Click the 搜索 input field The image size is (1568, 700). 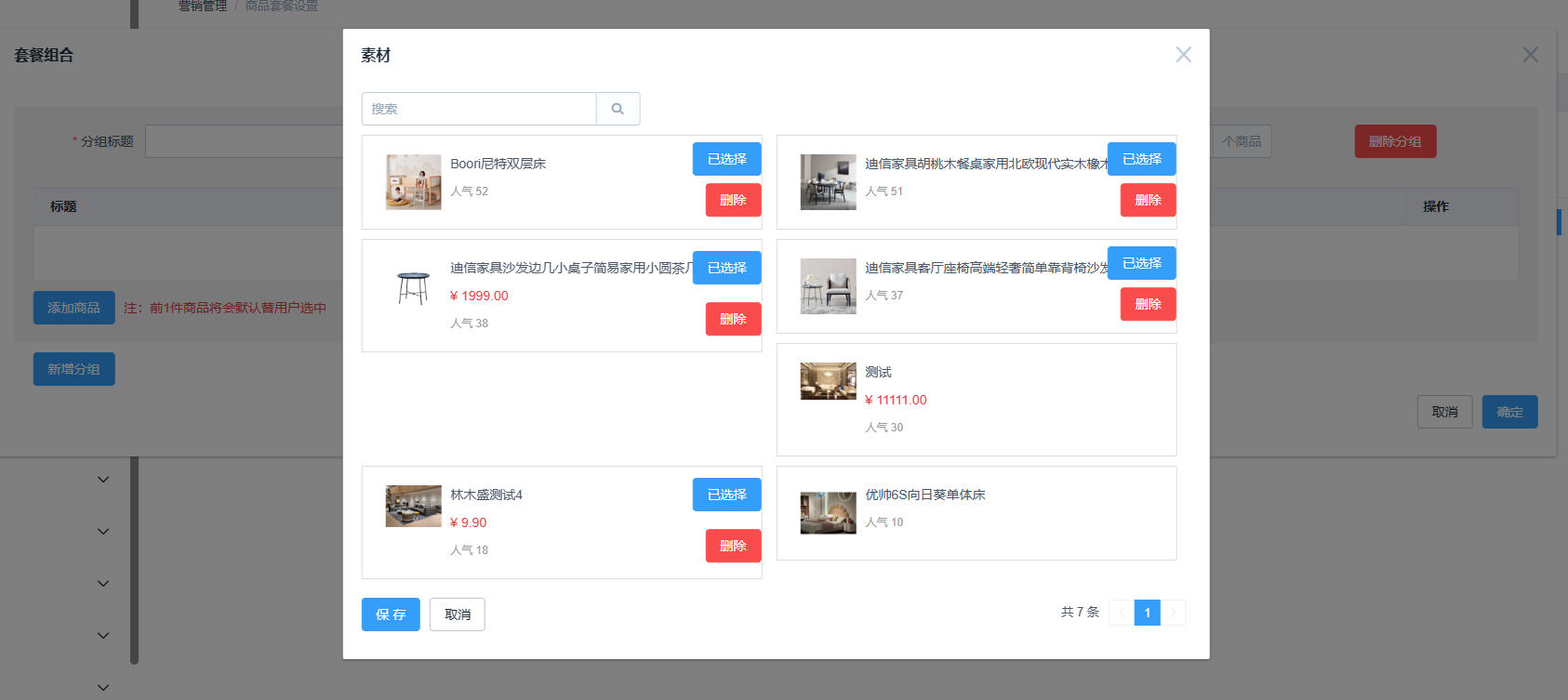[479, 109]
